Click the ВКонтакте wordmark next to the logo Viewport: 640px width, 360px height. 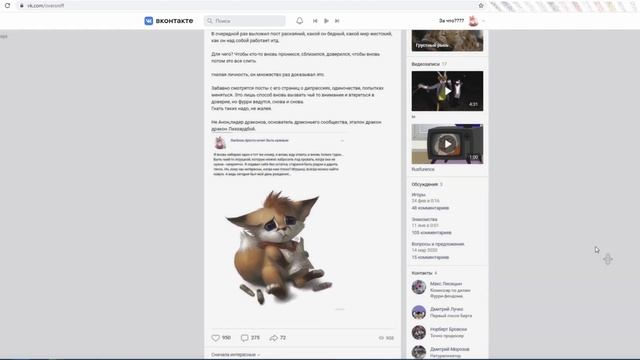[174, 21]
